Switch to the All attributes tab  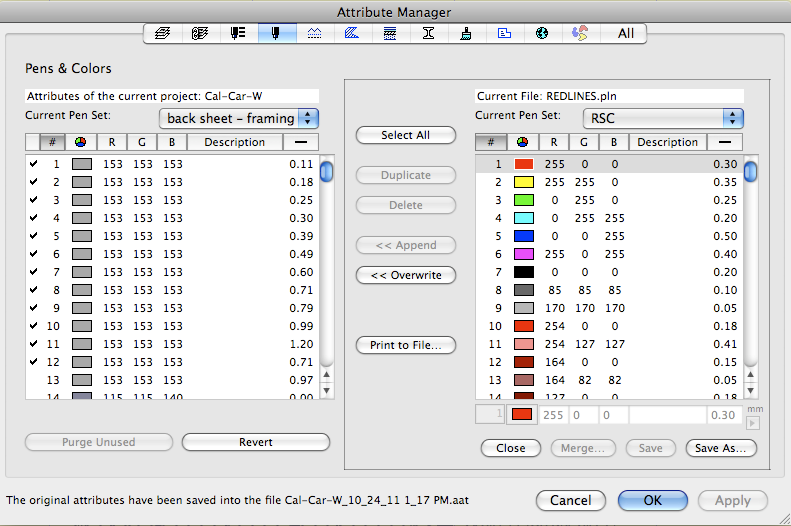(626, 33)
